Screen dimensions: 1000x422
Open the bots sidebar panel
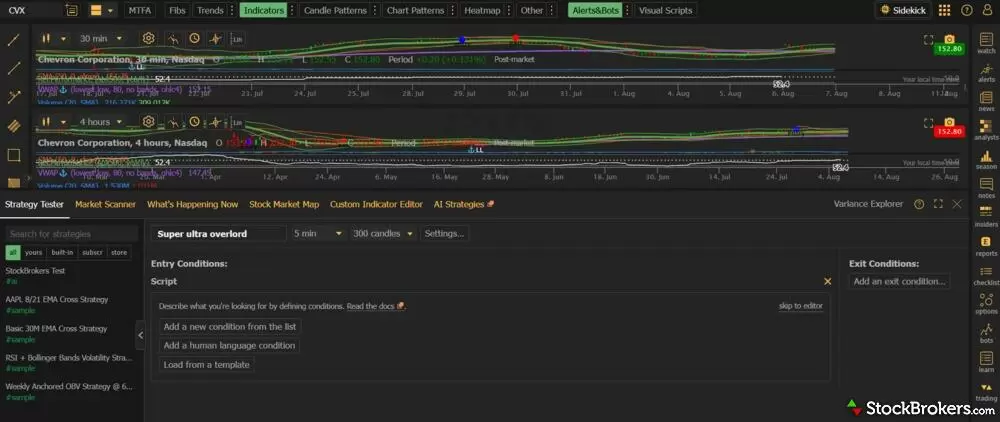coord(986,333)
